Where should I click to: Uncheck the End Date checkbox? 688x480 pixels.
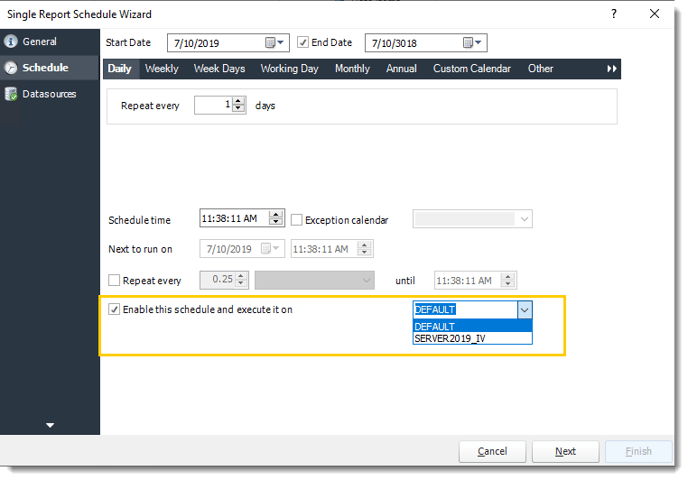click(303, 43)
